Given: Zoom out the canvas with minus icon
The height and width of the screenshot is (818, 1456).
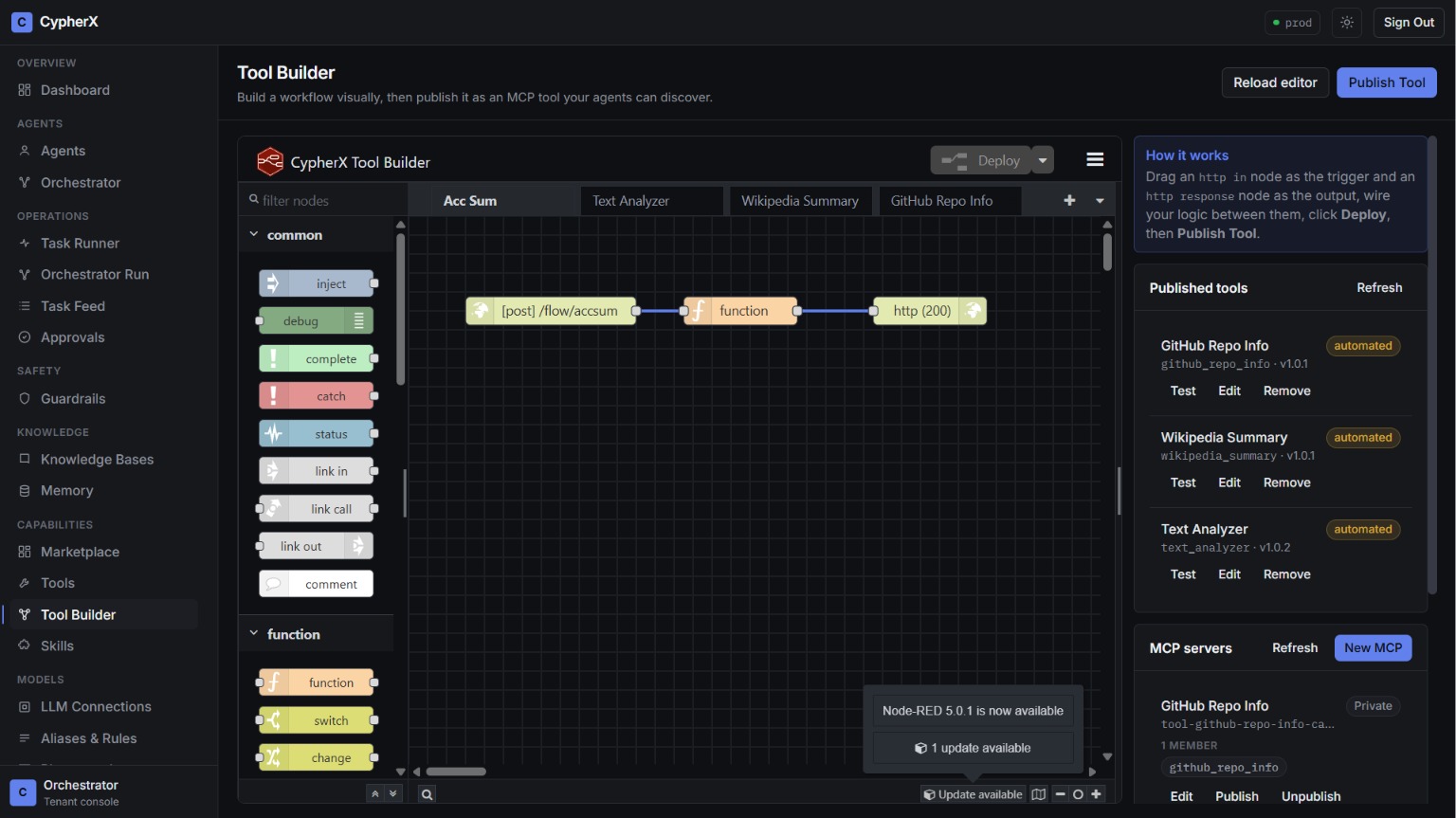Looking at the screenshot, I should click(x=1060, y=794).
